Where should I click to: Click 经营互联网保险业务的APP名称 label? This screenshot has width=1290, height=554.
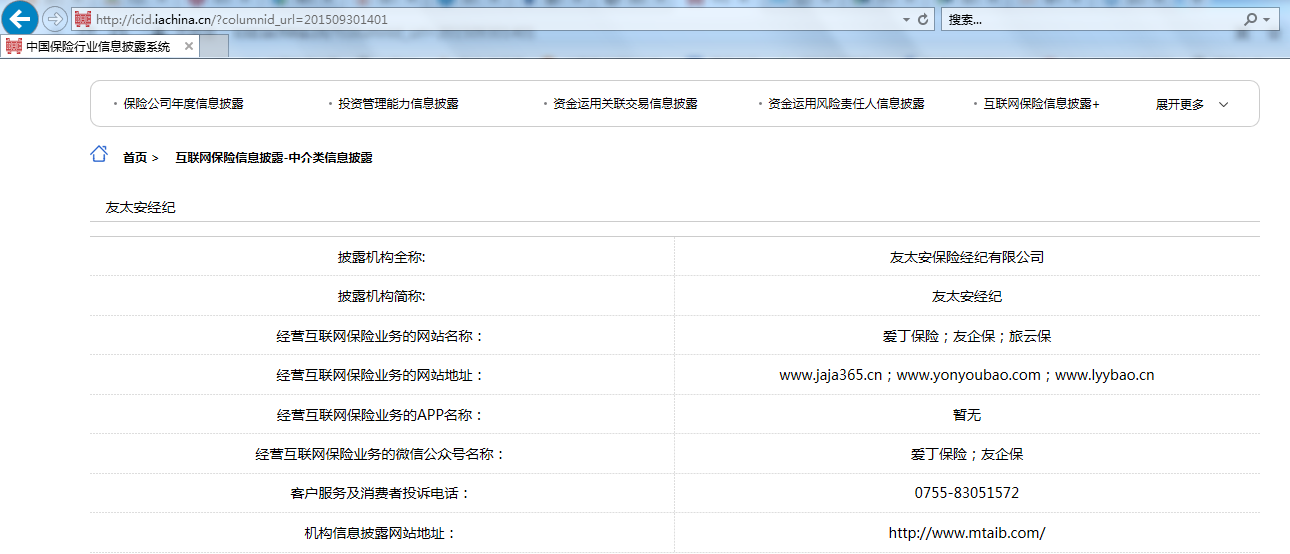[380, 414]
